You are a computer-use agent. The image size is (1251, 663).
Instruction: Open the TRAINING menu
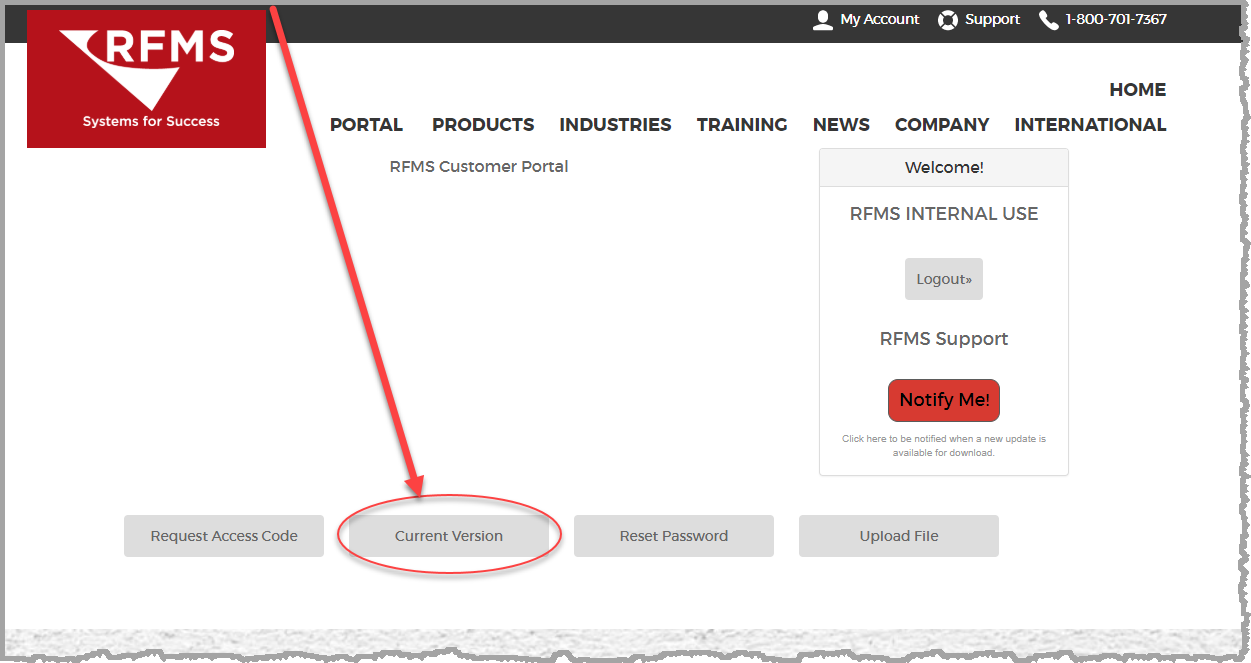(742, 125)
